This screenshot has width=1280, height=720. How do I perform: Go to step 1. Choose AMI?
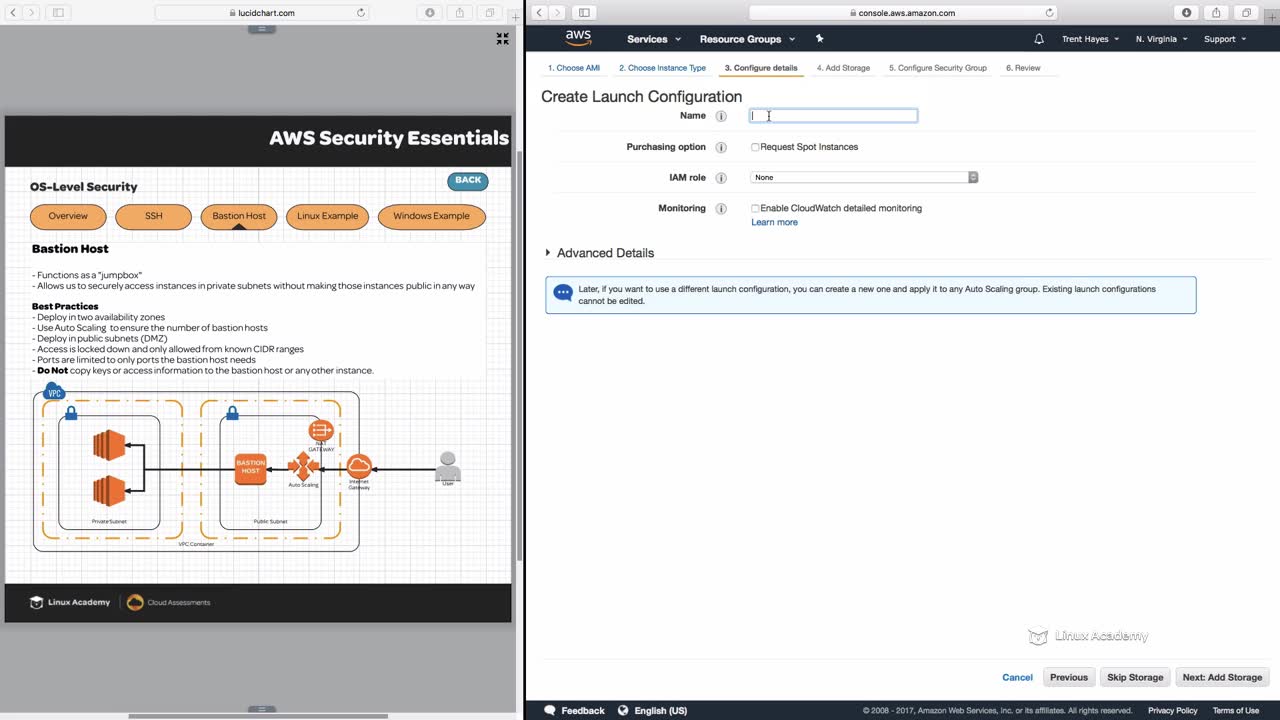pos(574,68)
